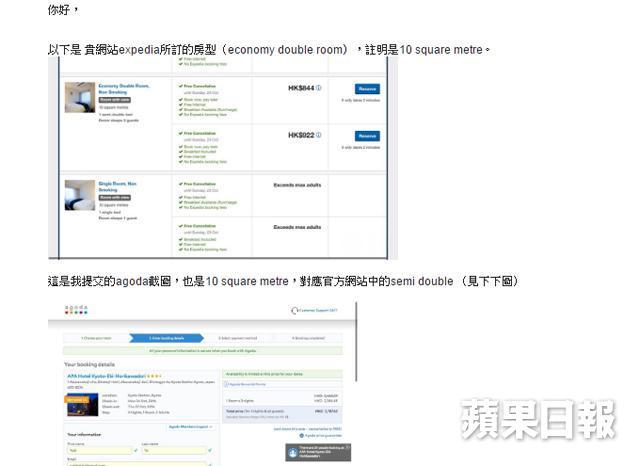Click the greeting text 你好
This screenshot has height=466, width=640.
(x=63, y=9)
